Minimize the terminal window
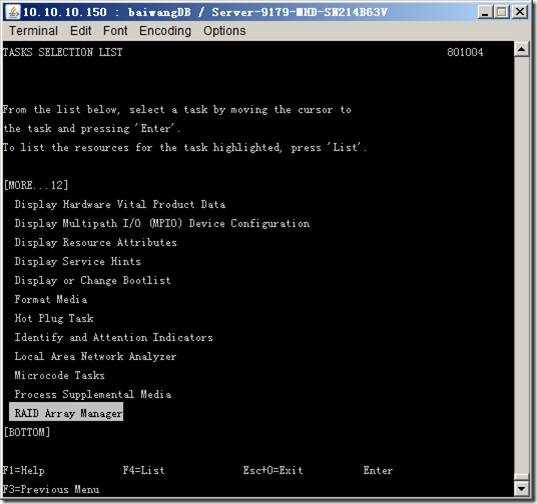The image size is (537, 504). click(484, 12)
